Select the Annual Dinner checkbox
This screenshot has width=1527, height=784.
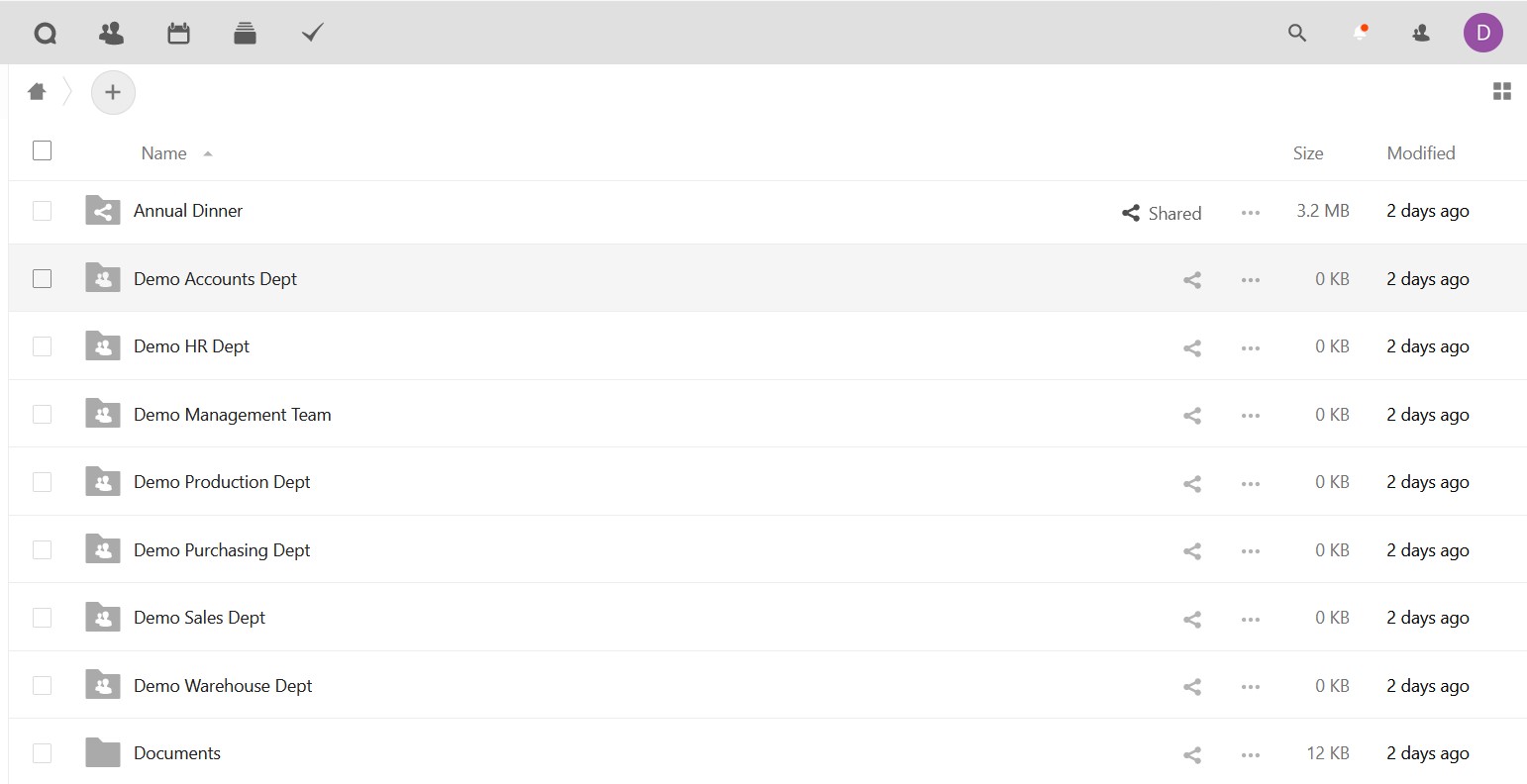(x=42, y=211)
